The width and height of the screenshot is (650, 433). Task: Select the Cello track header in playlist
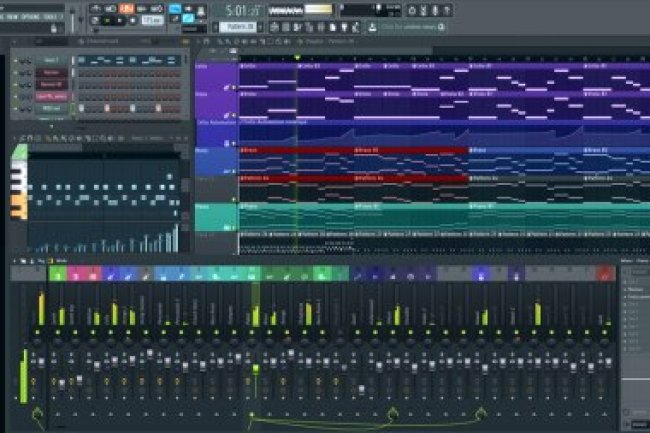pos(216,77)
